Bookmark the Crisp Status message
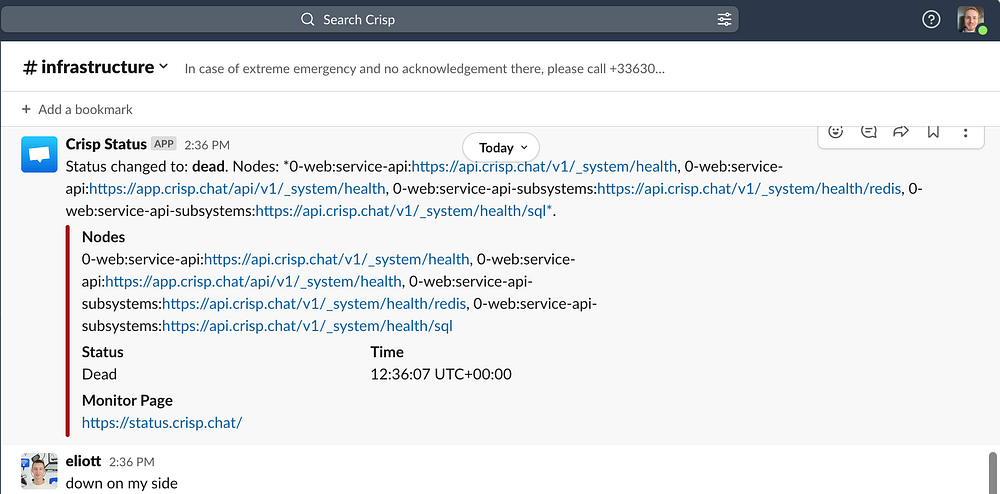The image size is (1000, 494). click(933, 132)
